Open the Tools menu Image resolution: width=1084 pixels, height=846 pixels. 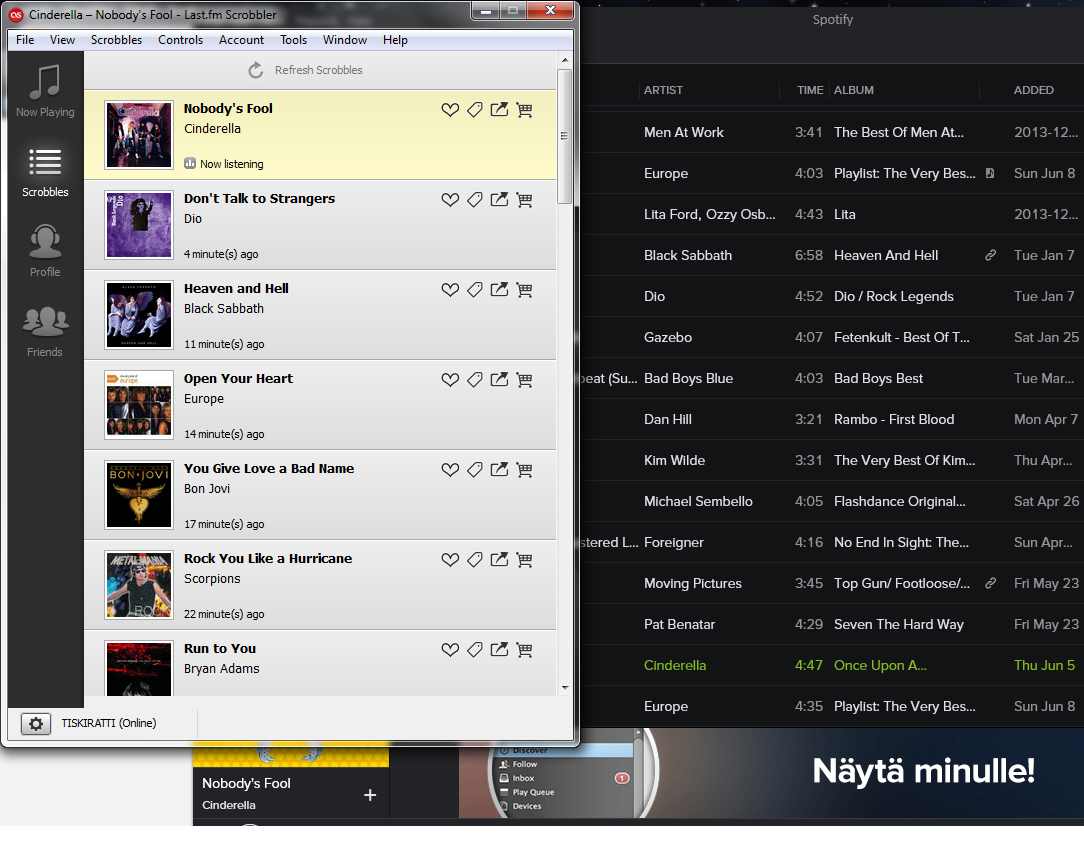tap(293, 40)
